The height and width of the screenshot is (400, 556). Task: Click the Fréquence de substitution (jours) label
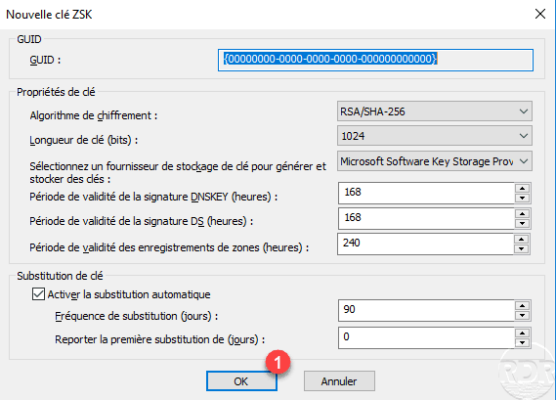[x=137, y=316]
